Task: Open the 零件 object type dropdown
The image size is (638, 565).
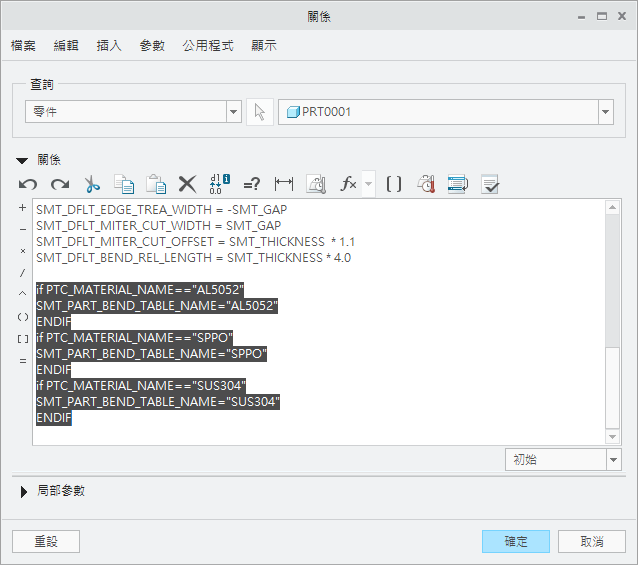Action: 234,112
